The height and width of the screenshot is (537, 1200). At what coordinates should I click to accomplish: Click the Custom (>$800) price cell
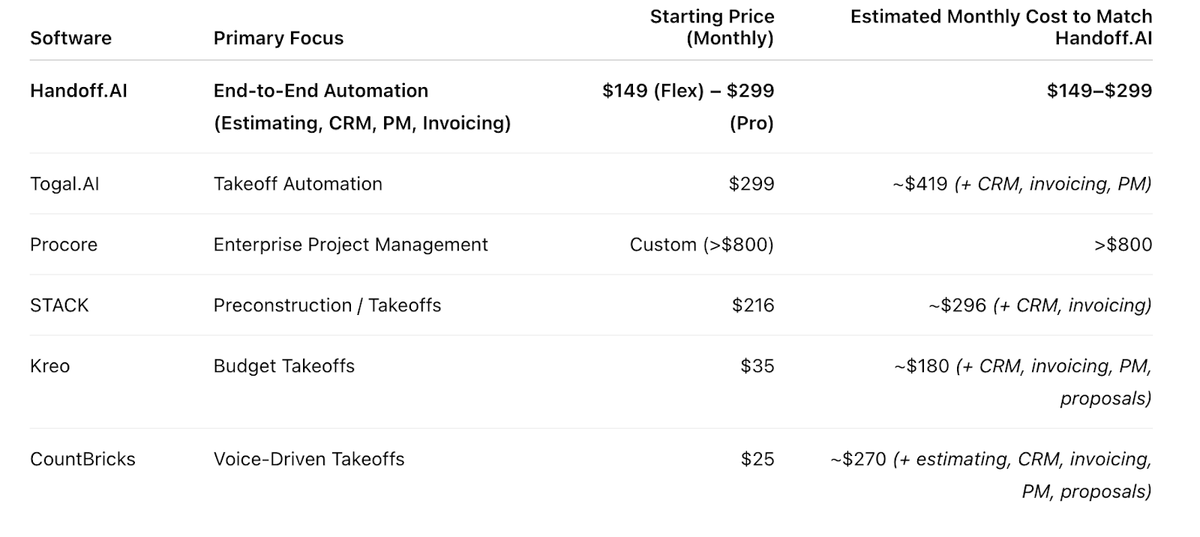click(702, 245)
